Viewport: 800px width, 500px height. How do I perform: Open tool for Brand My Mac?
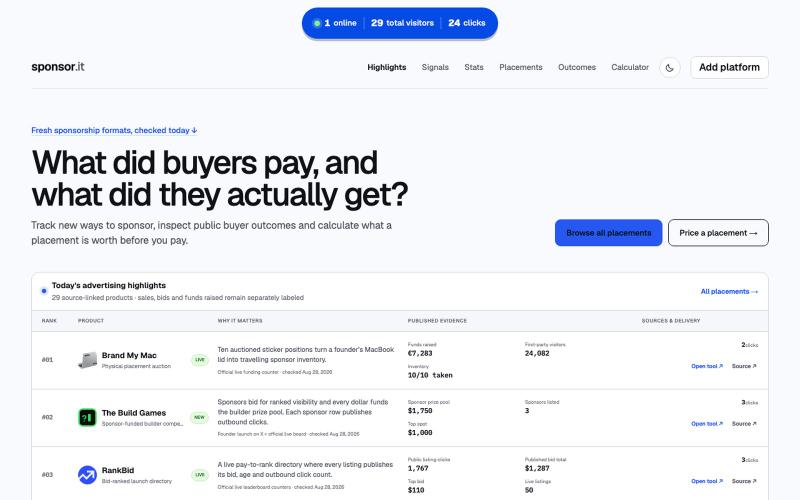click(x=707, y=366)
